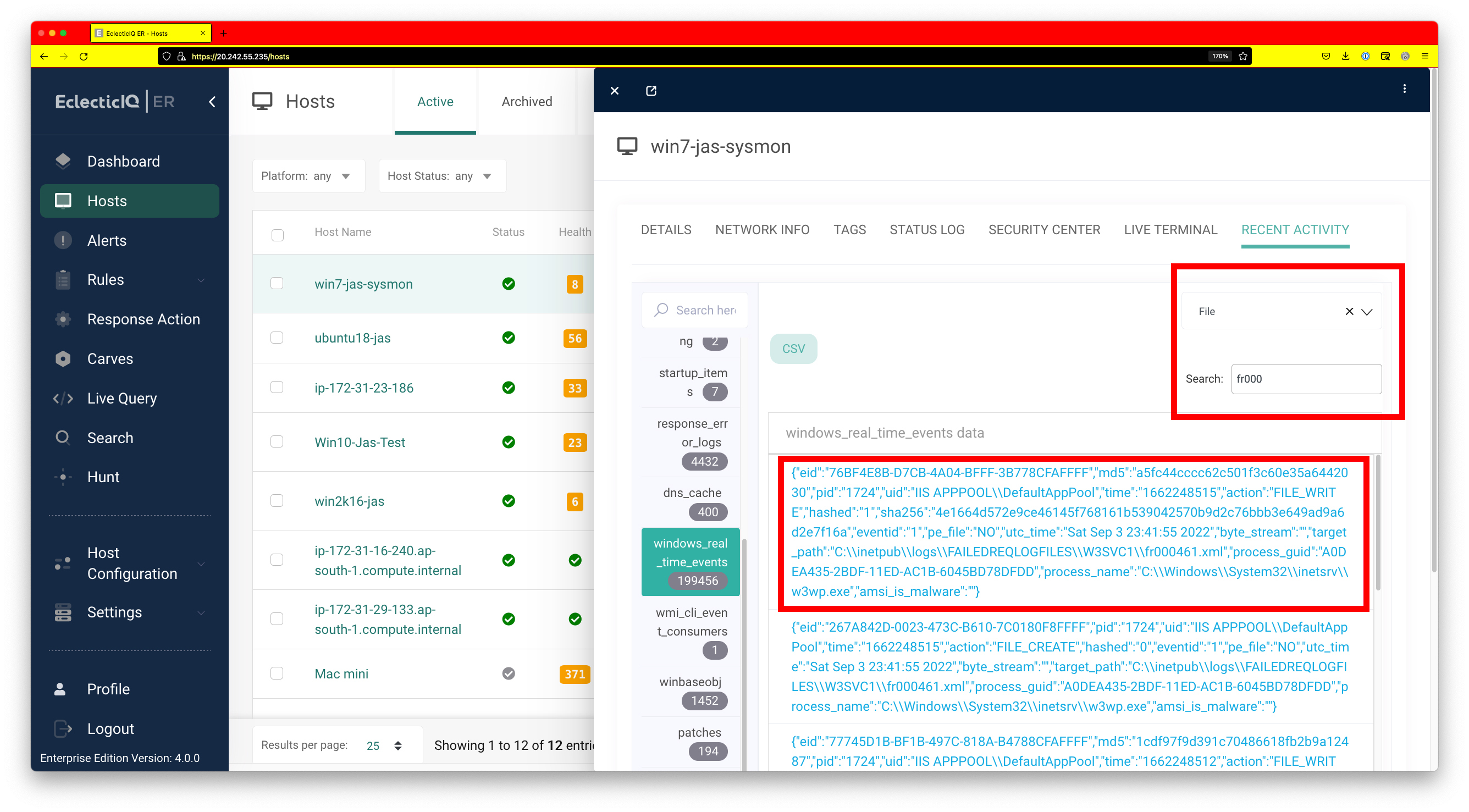
Task: Expand the Rules menu chevron
Action: click(201, 280)
